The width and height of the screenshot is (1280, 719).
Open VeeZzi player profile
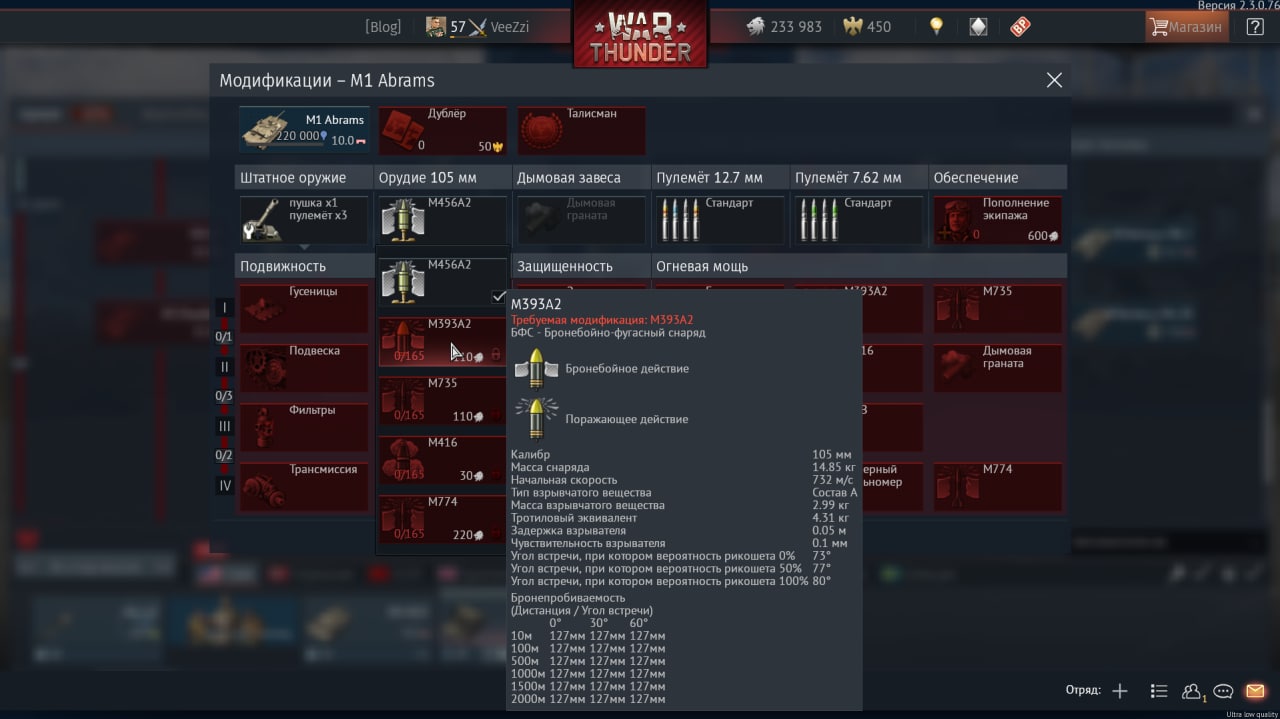click(x=477, y=27)
